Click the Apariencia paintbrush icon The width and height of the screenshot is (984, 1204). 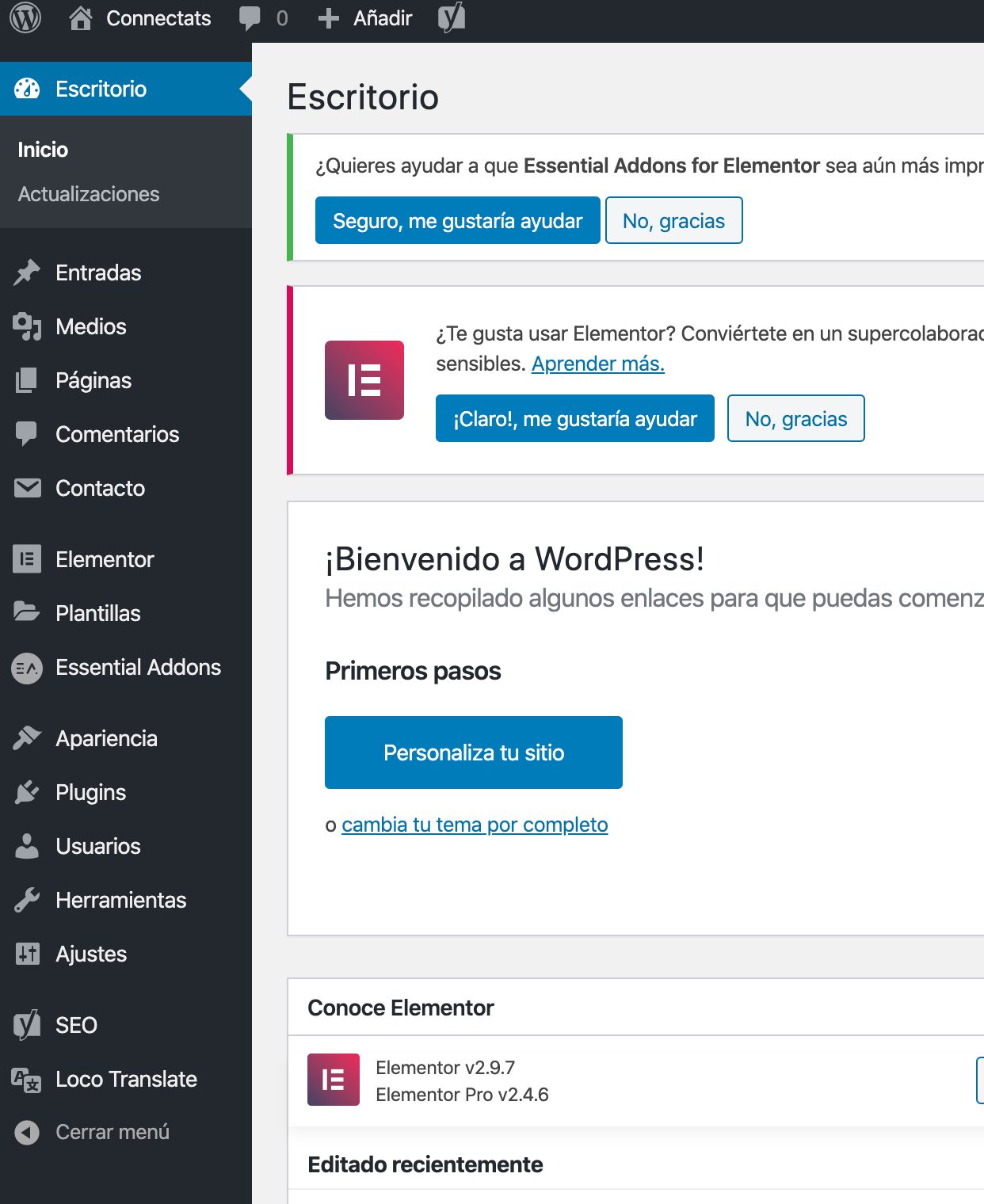click(x=27, y=738)
